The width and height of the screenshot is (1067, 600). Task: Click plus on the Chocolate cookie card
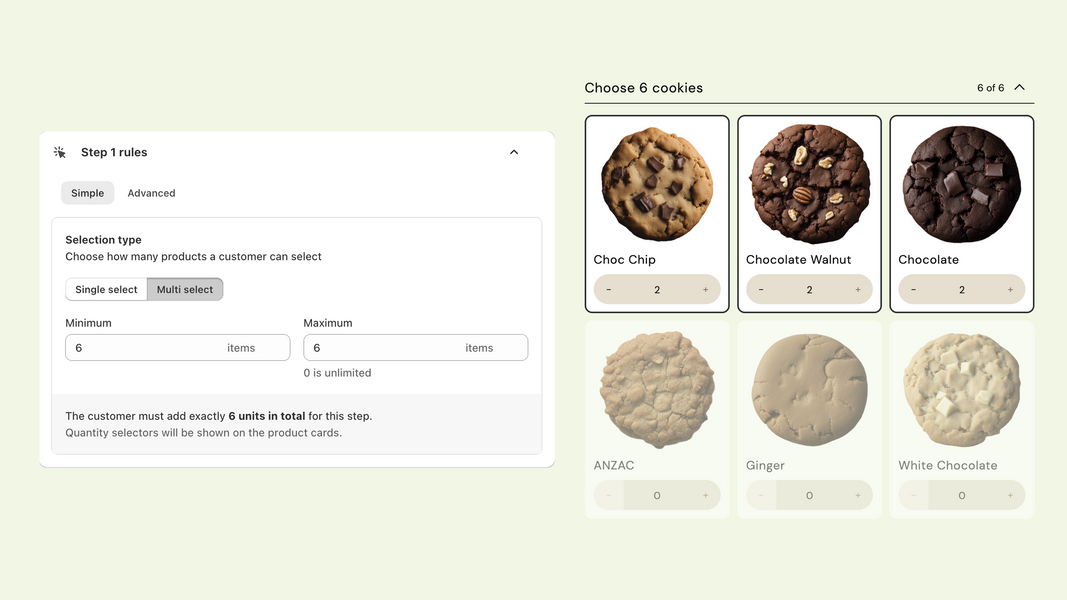click(x=1011, y=290)
